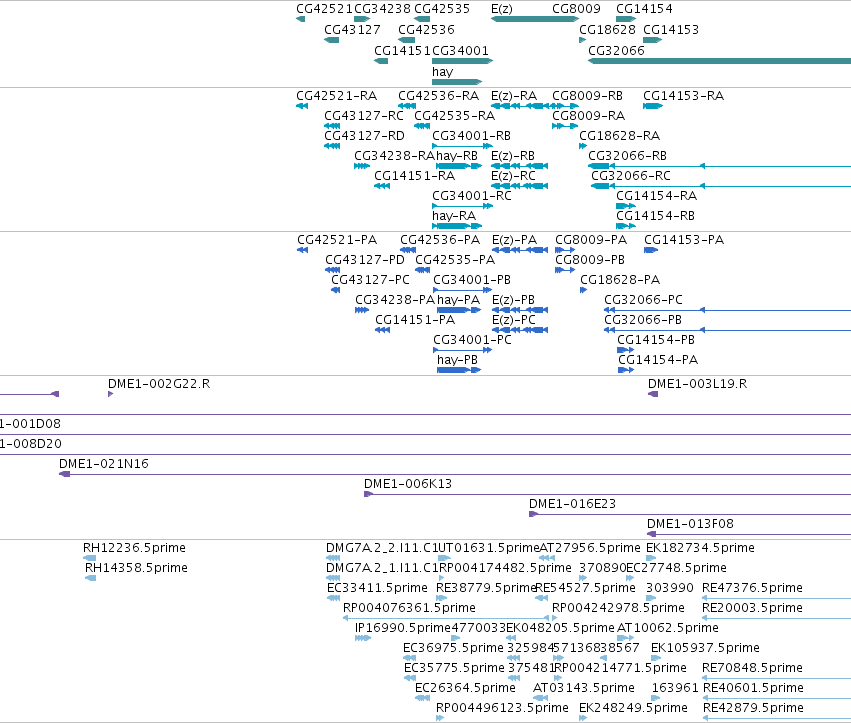Select the CG42536-RA transcript label
The width and height of the screenshot is (851, 723).
(x=439, y=96)
